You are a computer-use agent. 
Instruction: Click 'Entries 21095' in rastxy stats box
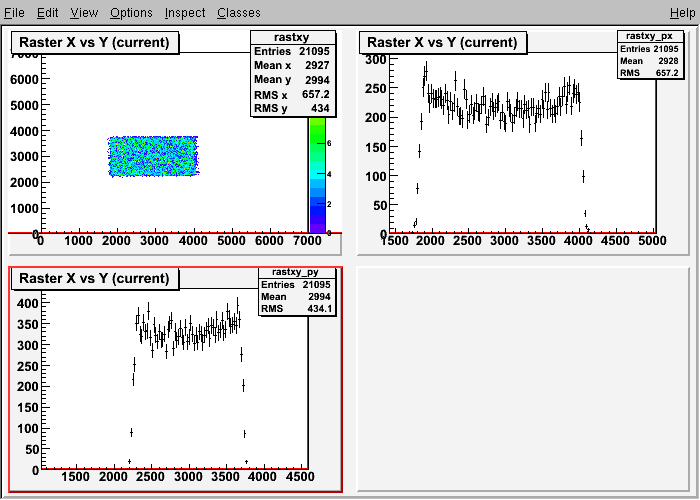coord(292,51)
